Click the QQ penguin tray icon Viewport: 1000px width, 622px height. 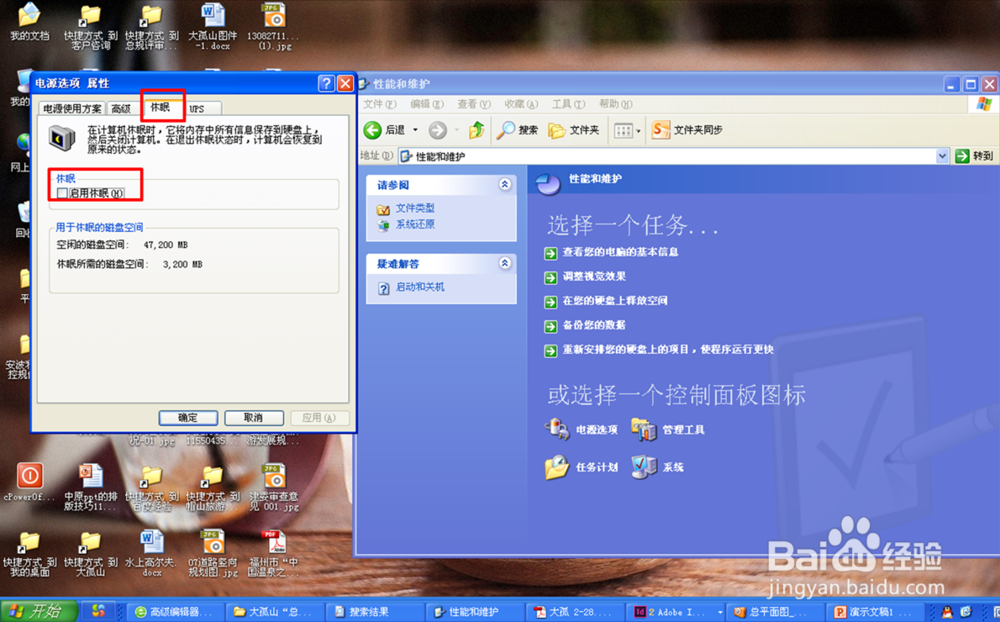click(946, 612)
